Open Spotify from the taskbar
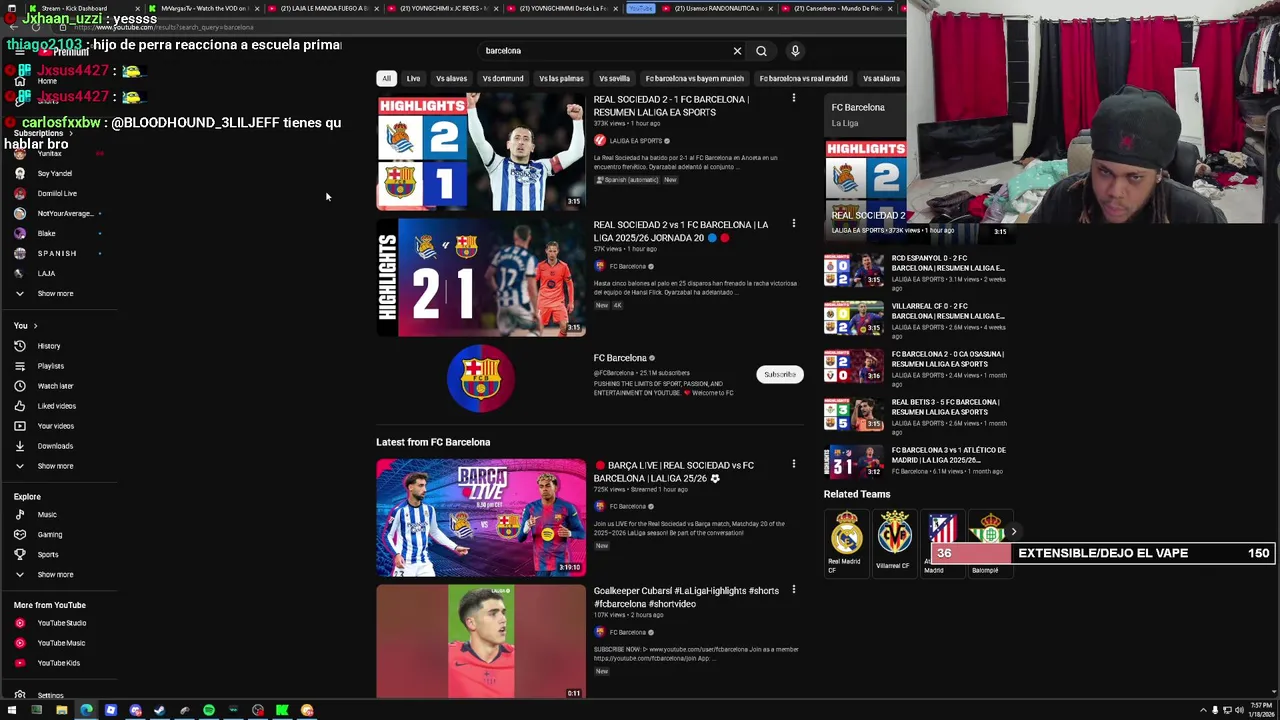The width and height of the screenshot is (1280, 720). click(209, 711)
